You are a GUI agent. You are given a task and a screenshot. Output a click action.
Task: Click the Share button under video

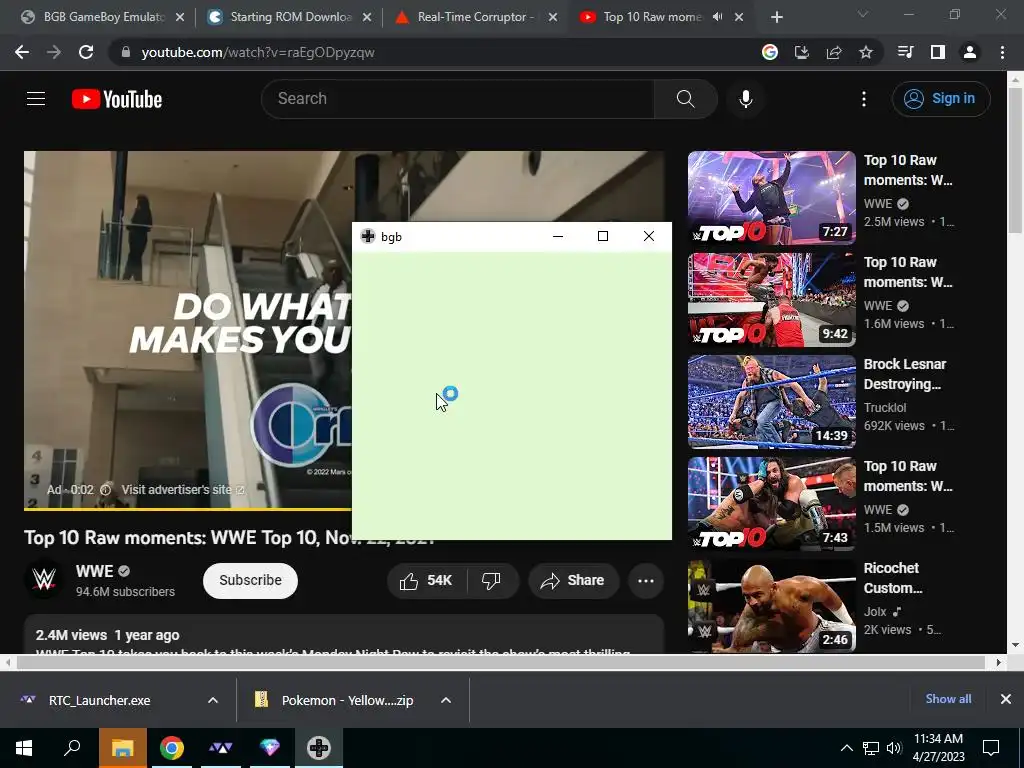(573, 581)
